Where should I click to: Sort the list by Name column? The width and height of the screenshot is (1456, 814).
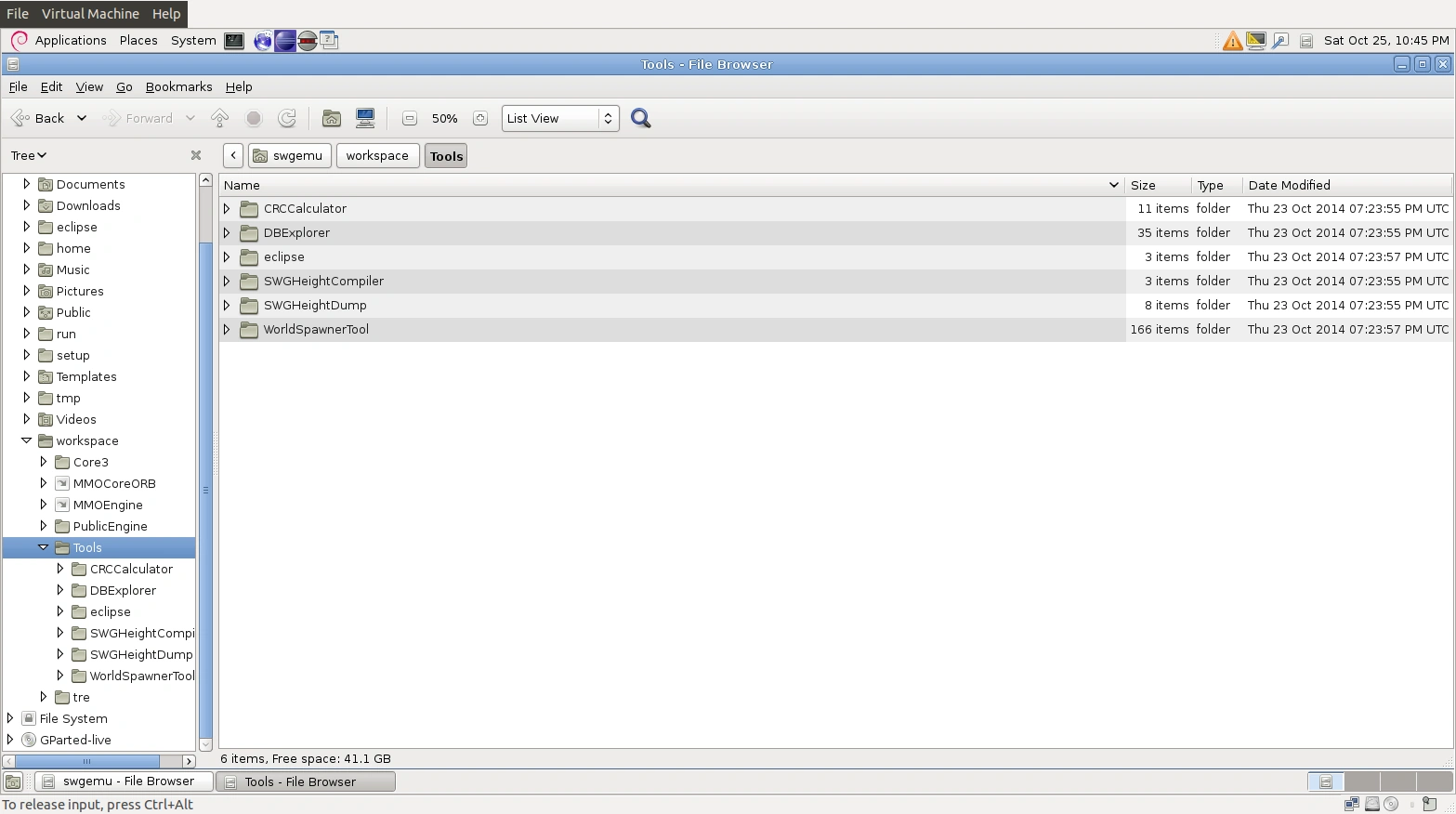(x=672, y=185)
